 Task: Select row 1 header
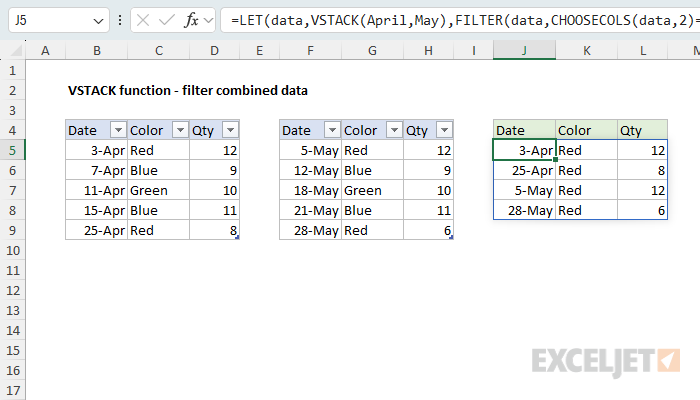click(12, 71)
